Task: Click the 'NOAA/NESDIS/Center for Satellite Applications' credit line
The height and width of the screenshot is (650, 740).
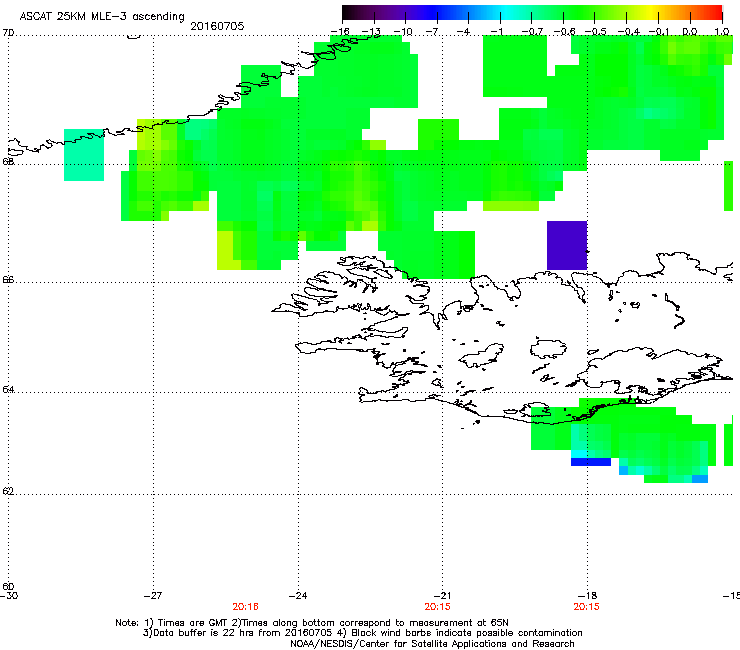Action: tap(432, 643)
